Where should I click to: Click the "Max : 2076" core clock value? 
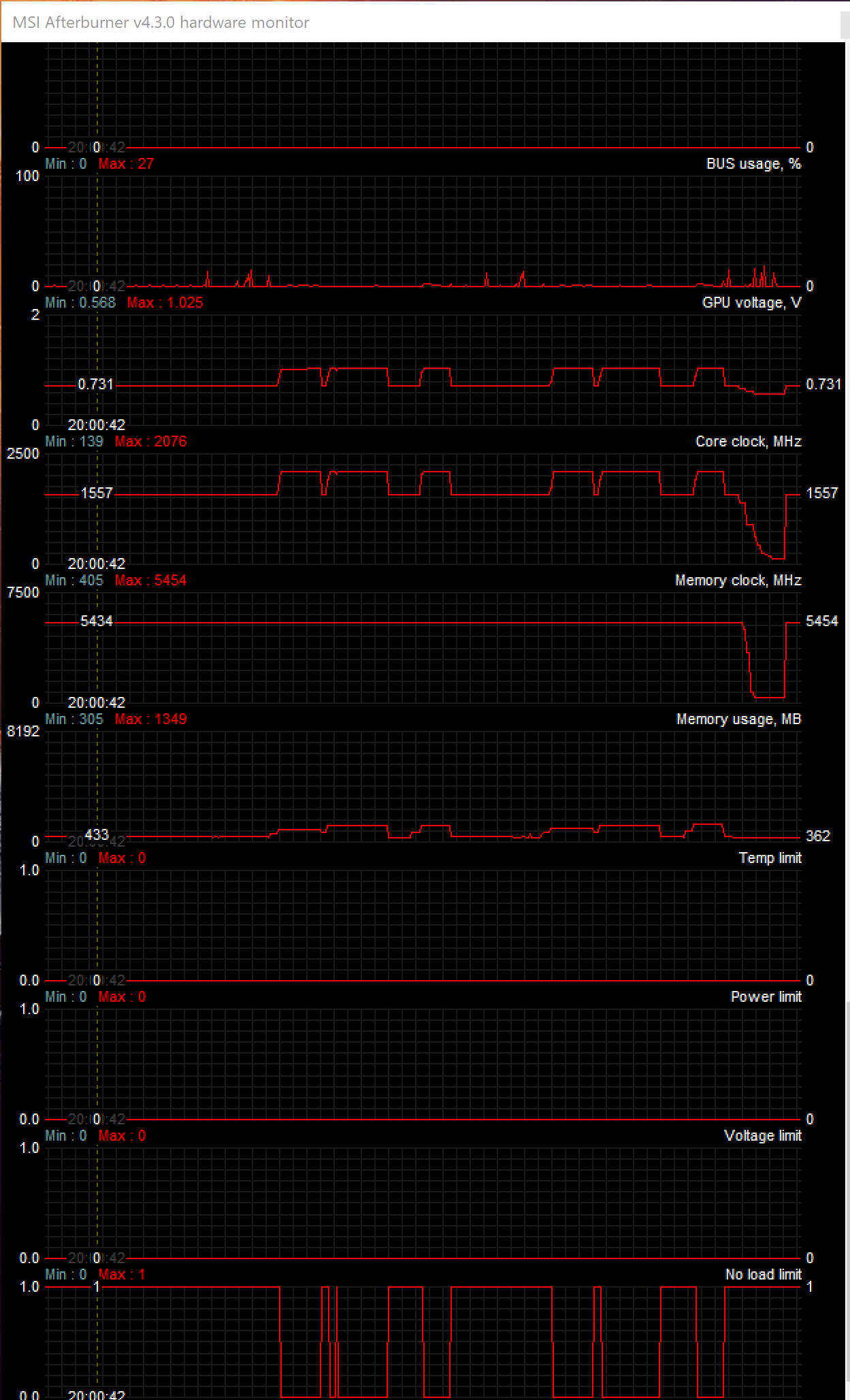pyautogui.click(x=150, y=442)
